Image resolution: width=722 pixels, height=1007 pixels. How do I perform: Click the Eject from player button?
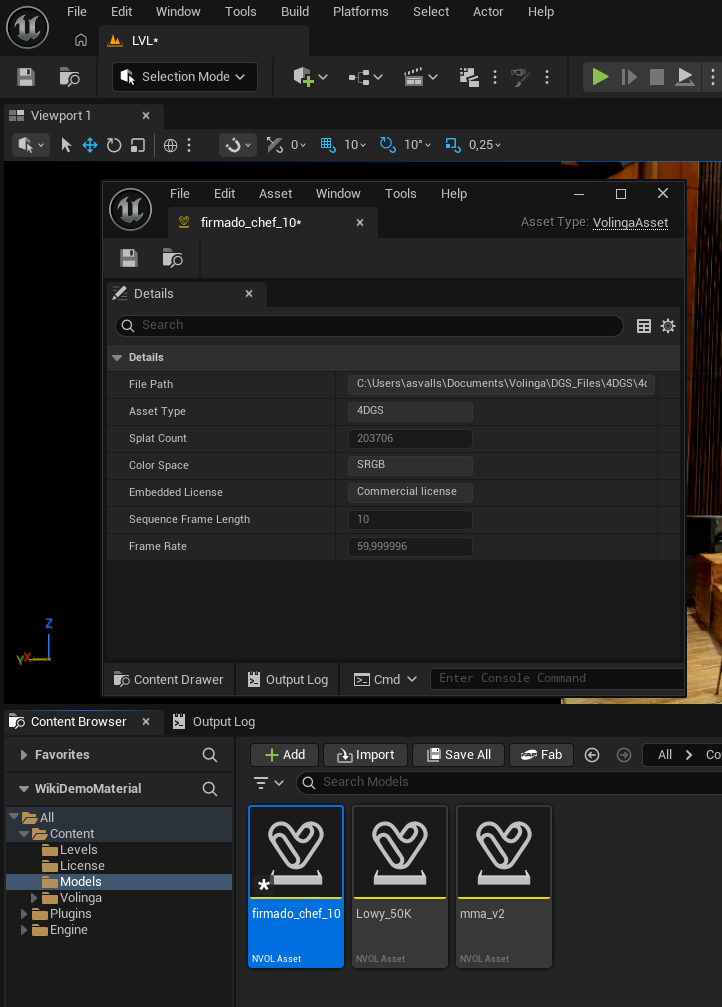685,77
